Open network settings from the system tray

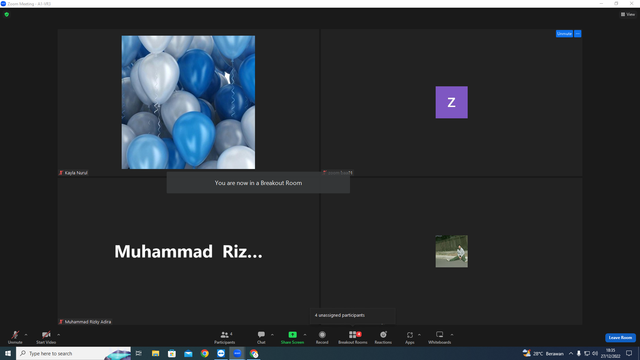tap(587, 353)
